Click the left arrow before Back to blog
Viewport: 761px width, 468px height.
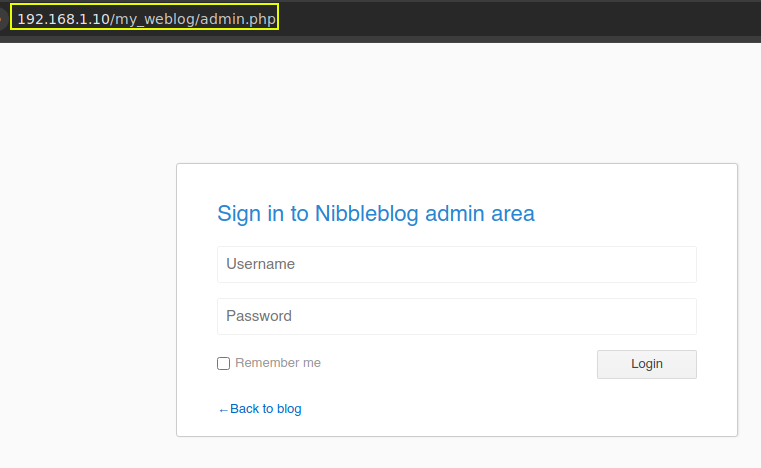223,409
